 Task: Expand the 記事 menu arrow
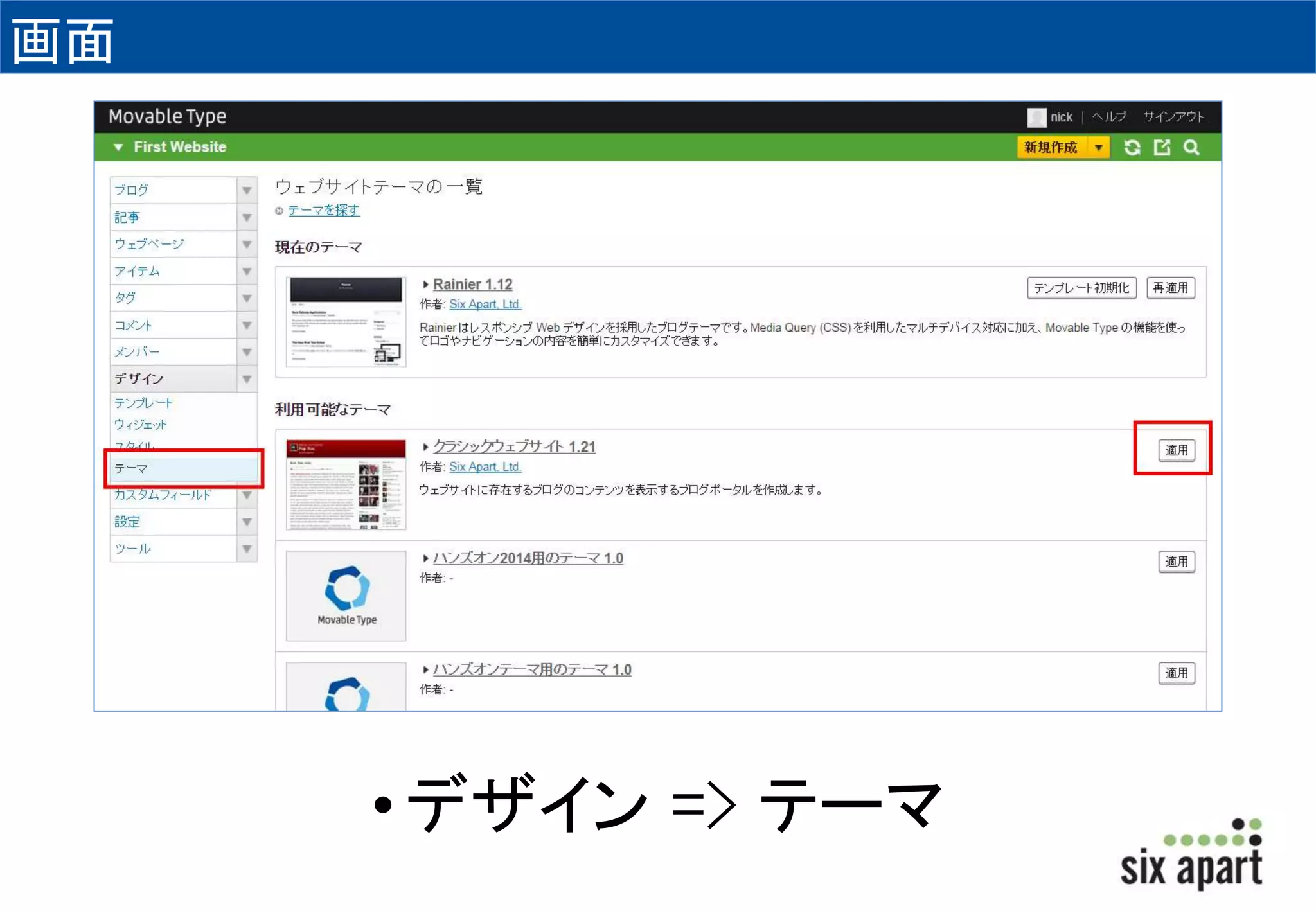point(247,218)
